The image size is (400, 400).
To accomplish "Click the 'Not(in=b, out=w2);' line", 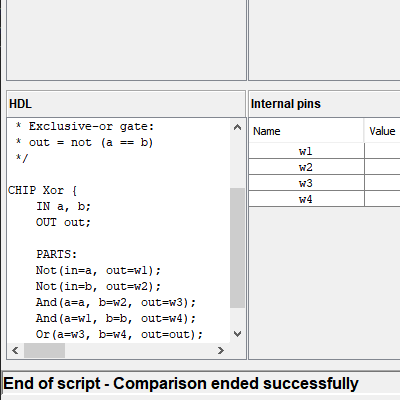I will click(98, 286).
